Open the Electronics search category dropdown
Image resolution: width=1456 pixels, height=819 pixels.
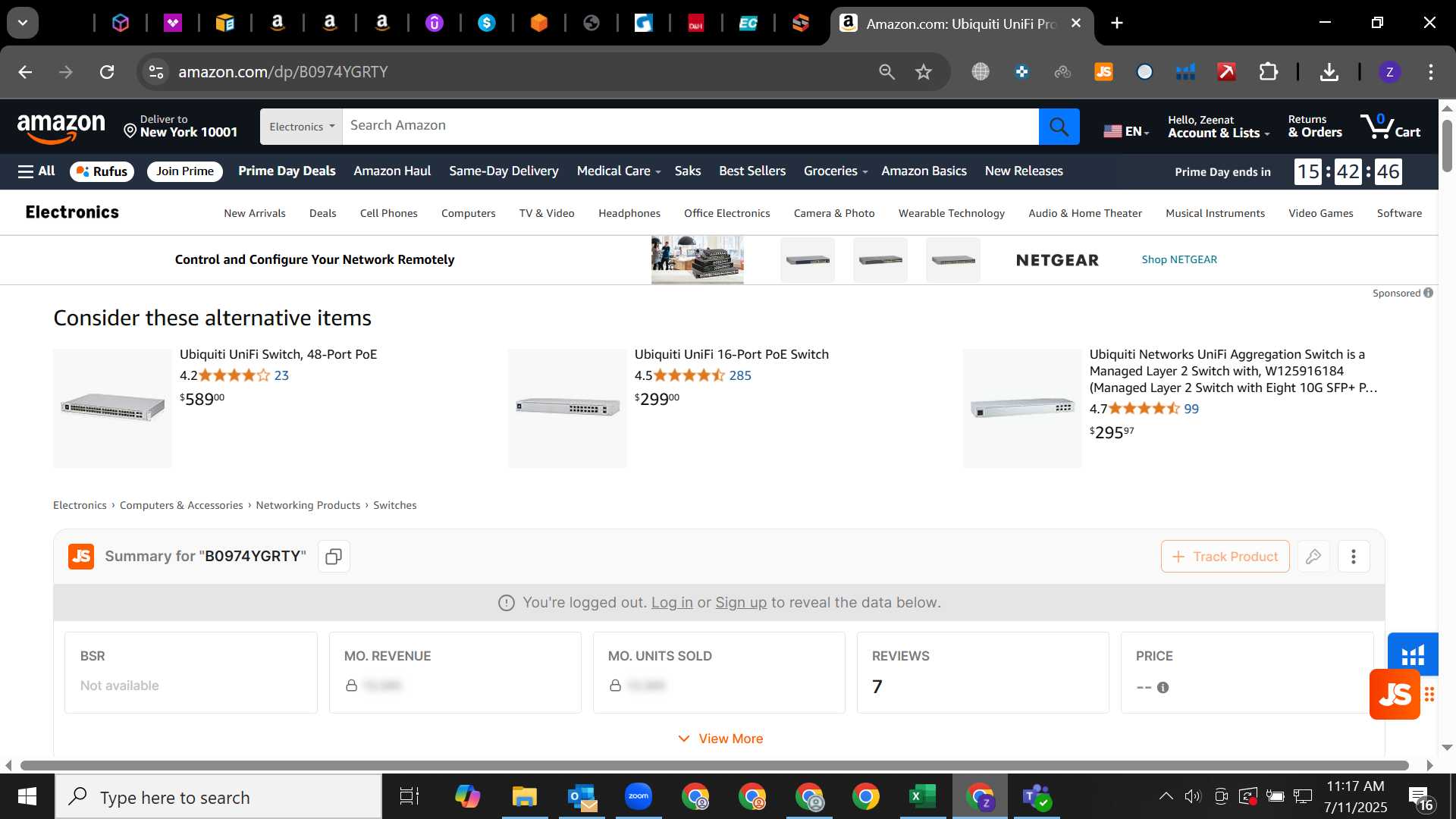(301, 127)
